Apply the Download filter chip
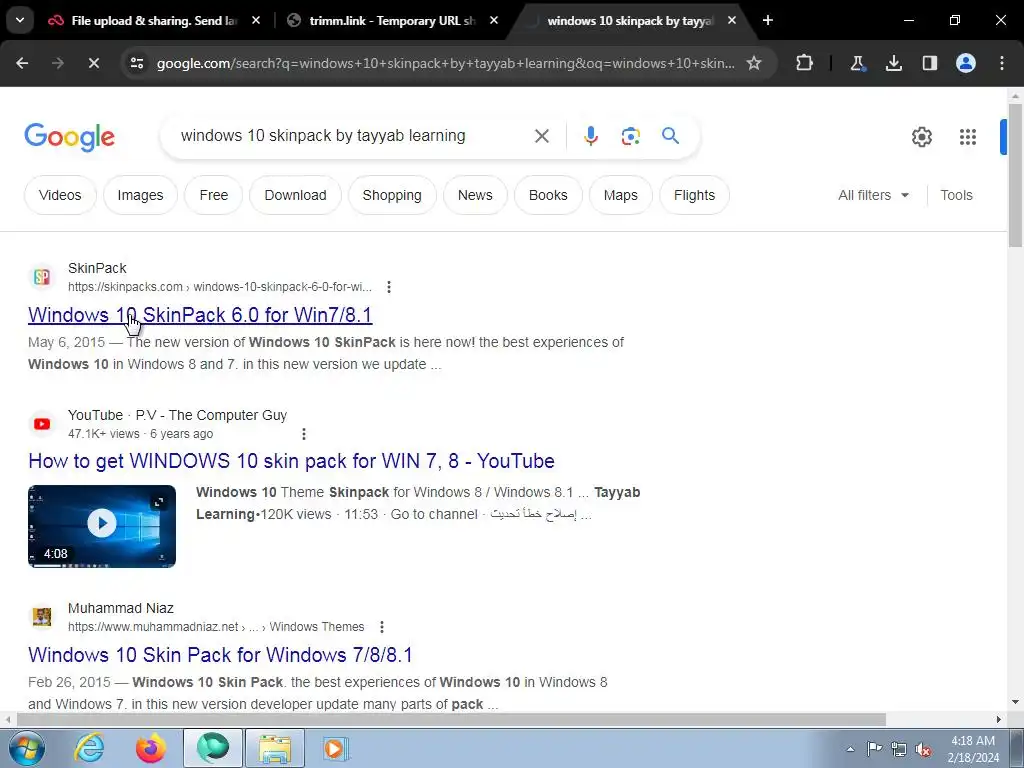 [295, 195]
